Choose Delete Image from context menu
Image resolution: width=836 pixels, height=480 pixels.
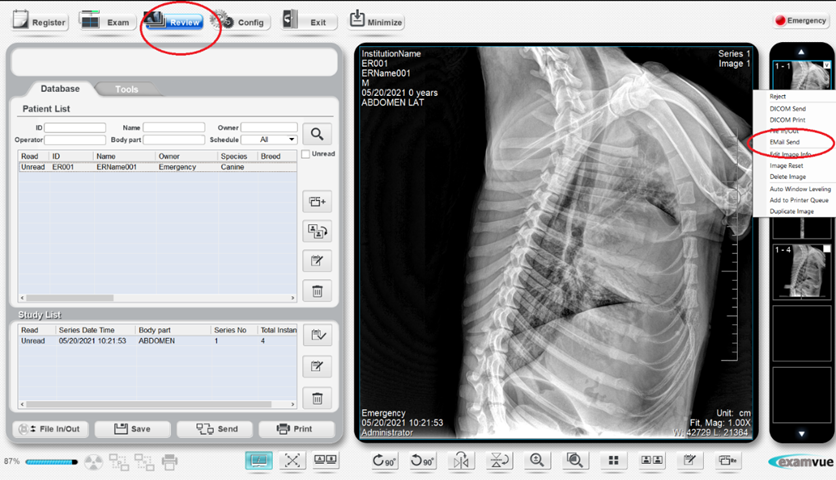(787, 177)
